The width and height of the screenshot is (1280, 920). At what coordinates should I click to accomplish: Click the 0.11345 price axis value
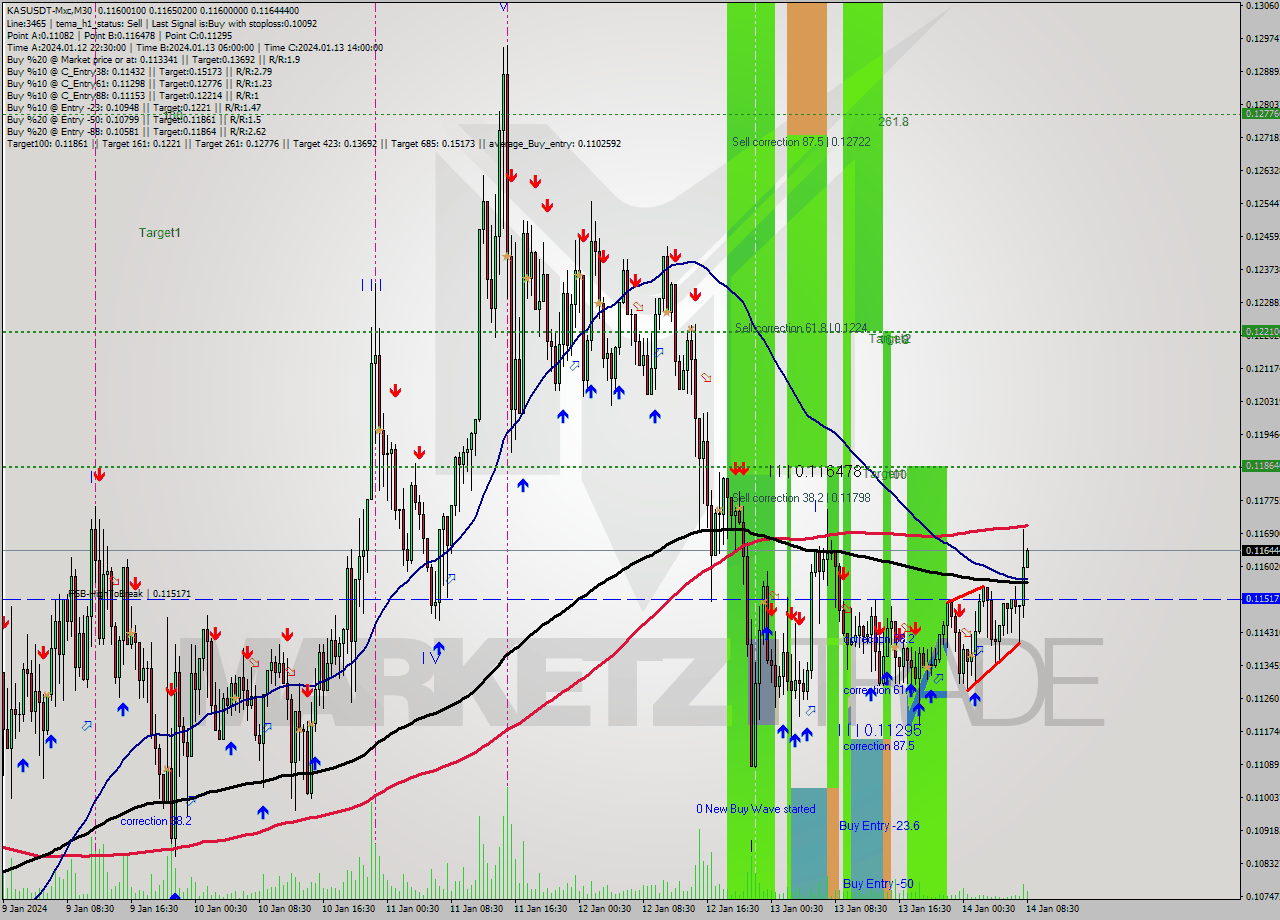click(1262, 665)
